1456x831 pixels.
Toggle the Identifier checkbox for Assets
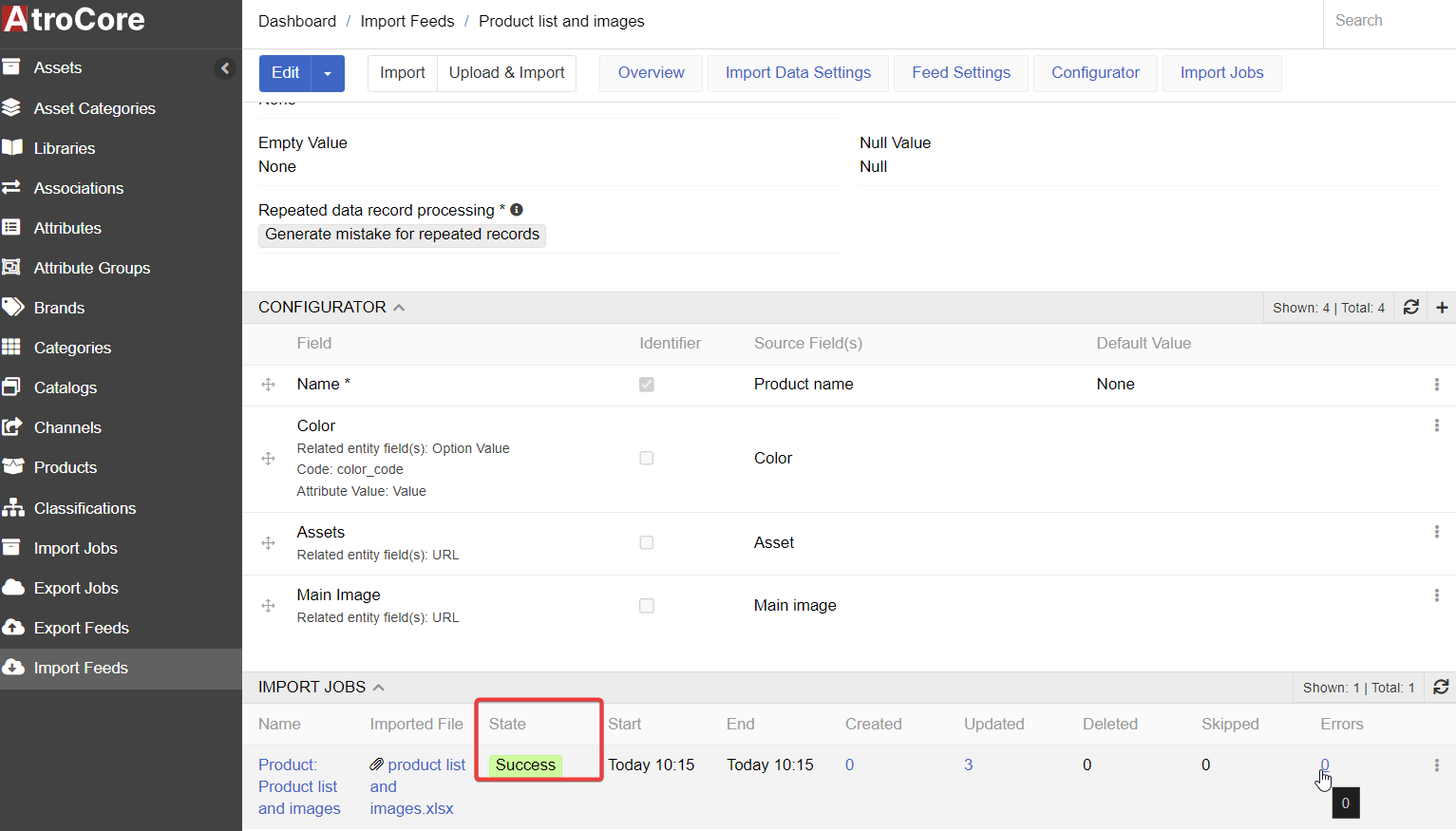[647, 542]
